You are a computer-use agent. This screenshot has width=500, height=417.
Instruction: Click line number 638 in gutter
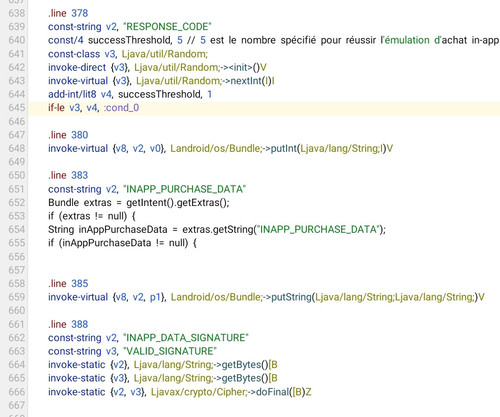(x=17, y=13)
